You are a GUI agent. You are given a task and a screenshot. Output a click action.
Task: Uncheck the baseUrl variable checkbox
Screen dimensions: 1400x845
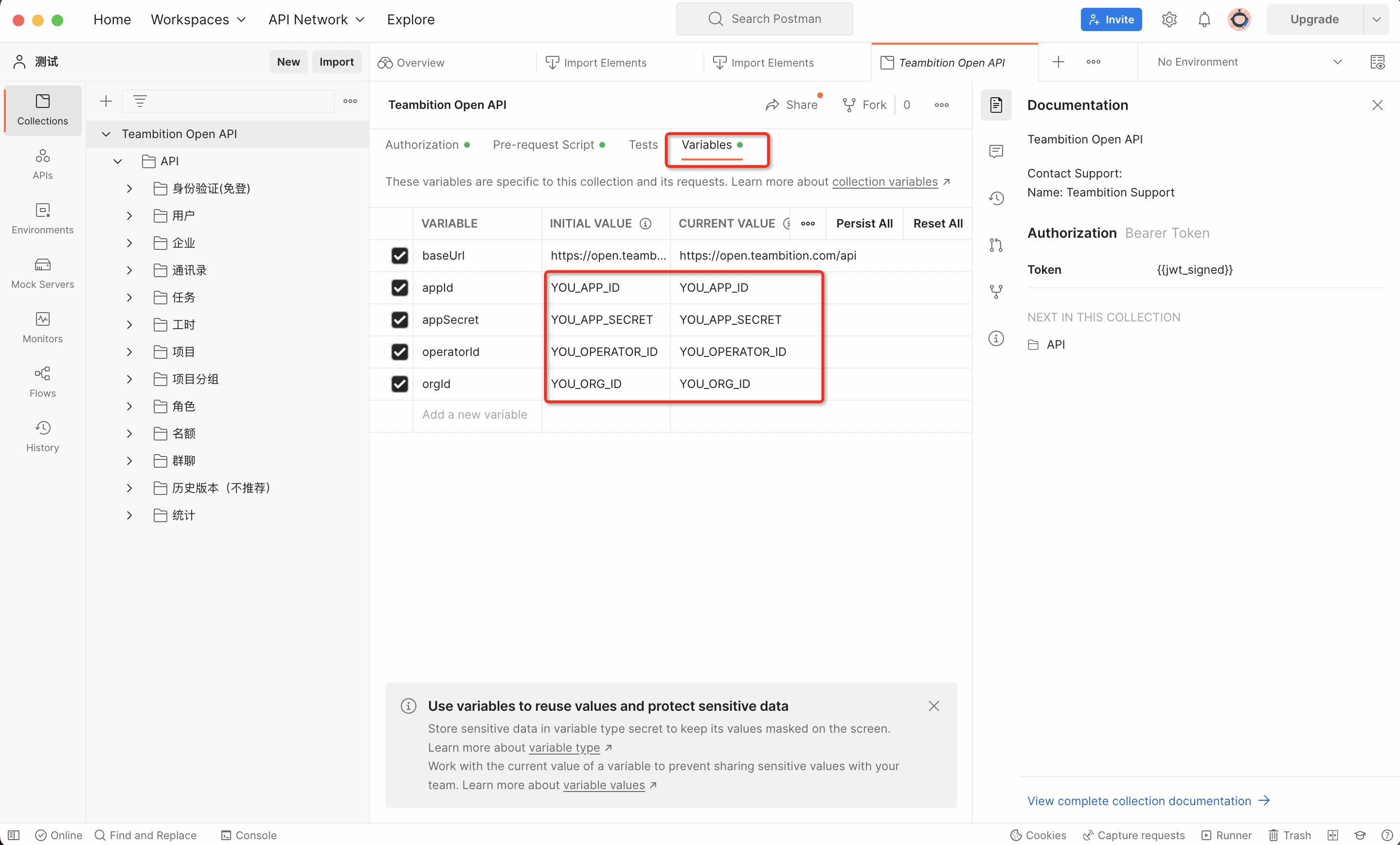click(x=399, y=256)
